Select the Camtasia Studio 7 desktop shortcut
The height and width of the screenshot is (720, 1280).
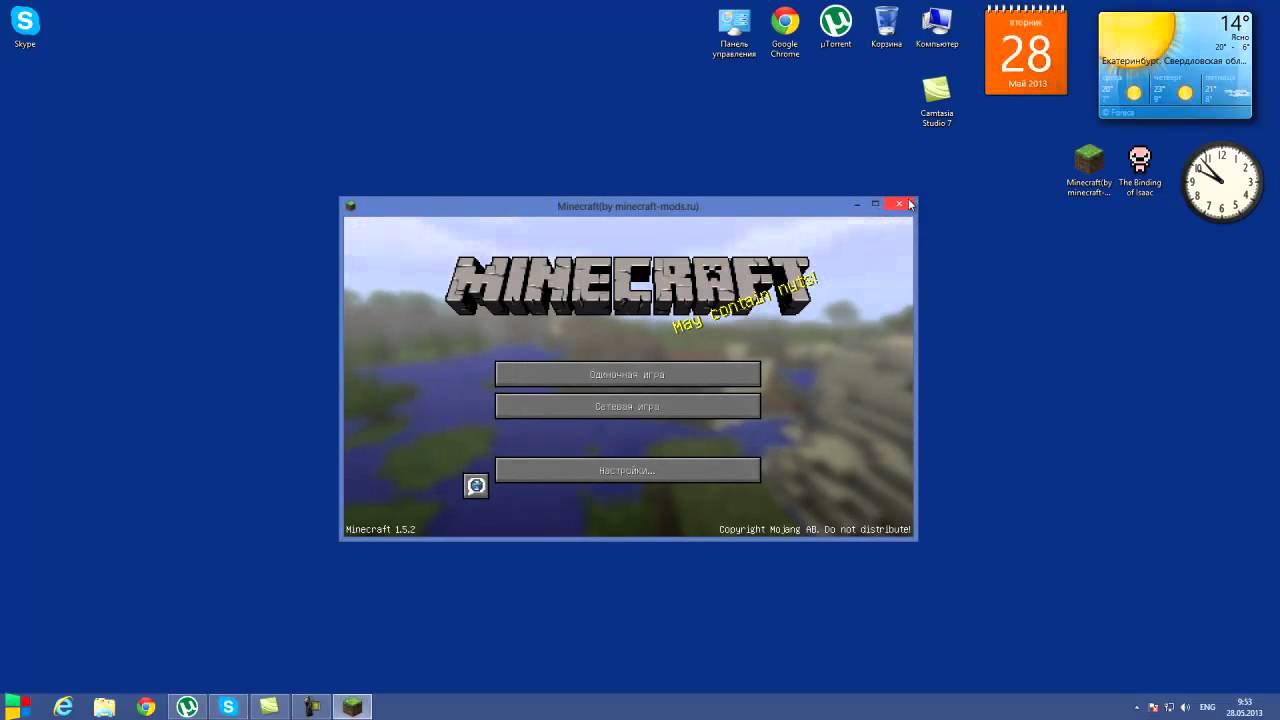pos(937,101)
